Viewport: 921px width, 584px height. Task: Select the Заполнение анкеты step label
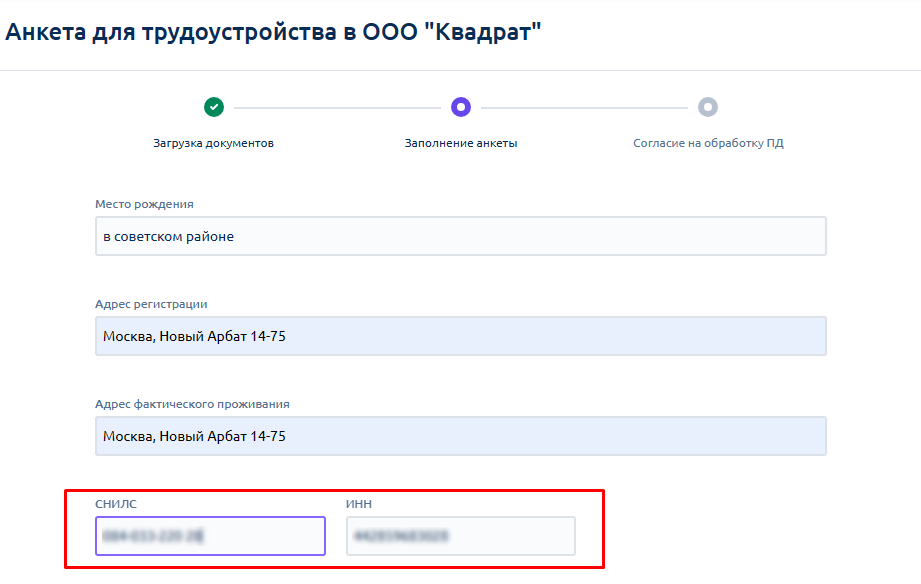461,143
